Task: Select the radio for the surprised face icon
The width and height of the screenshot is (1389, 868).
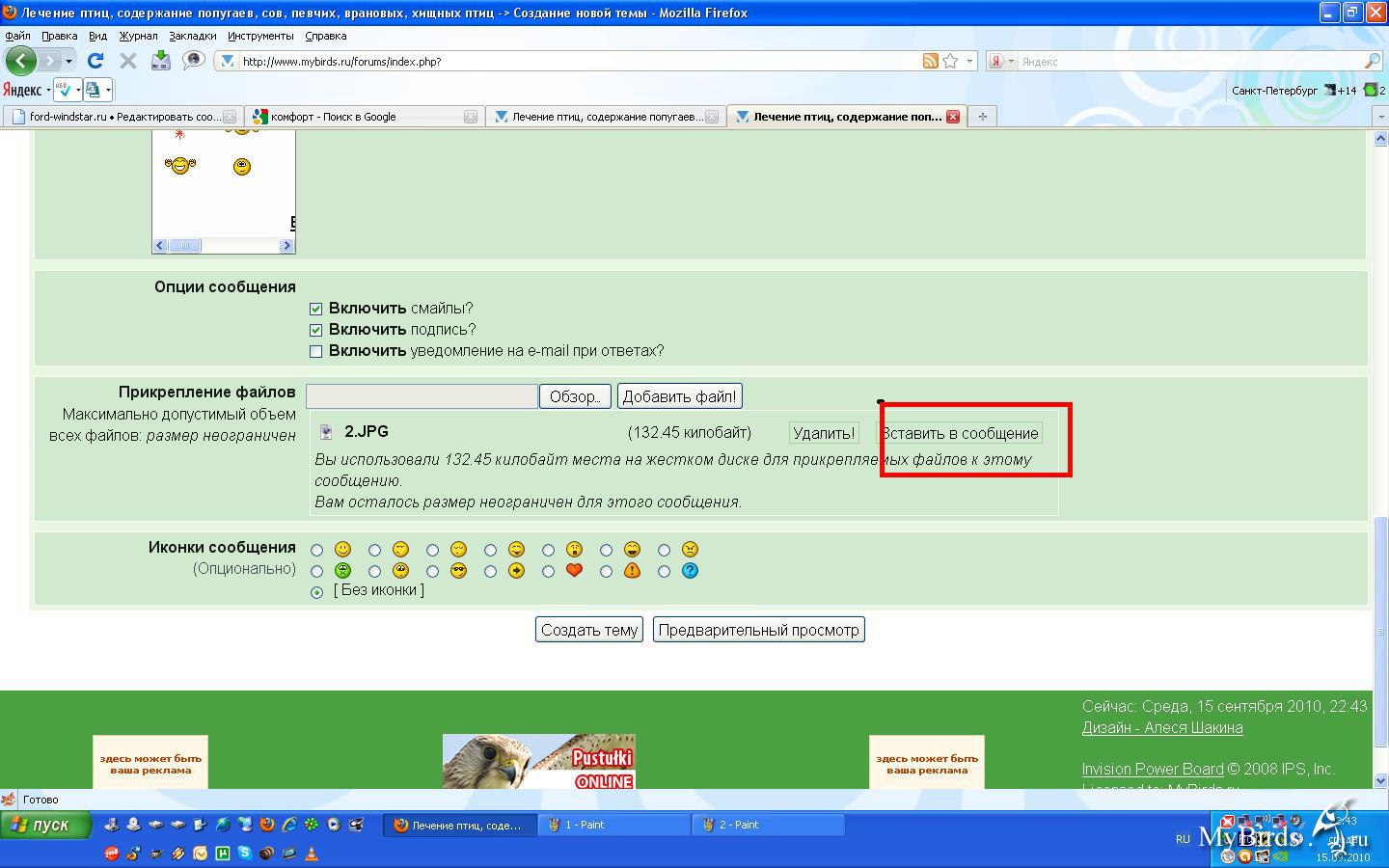Action: click(548, 550)
